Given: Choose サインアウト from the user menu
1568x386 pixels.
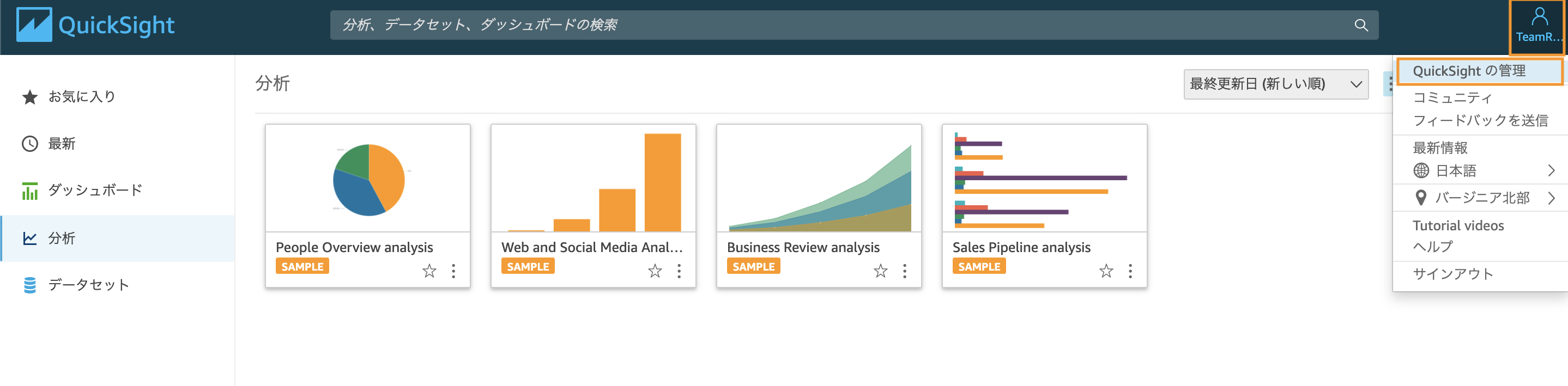Looking at the screenshot, I should (x=1453, y=274).
